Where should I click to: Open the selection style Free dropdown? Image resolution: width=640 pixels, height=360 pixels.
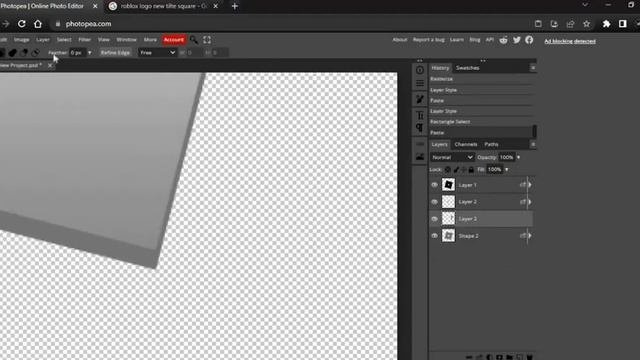pyautogui.click(x=158, y=53)
